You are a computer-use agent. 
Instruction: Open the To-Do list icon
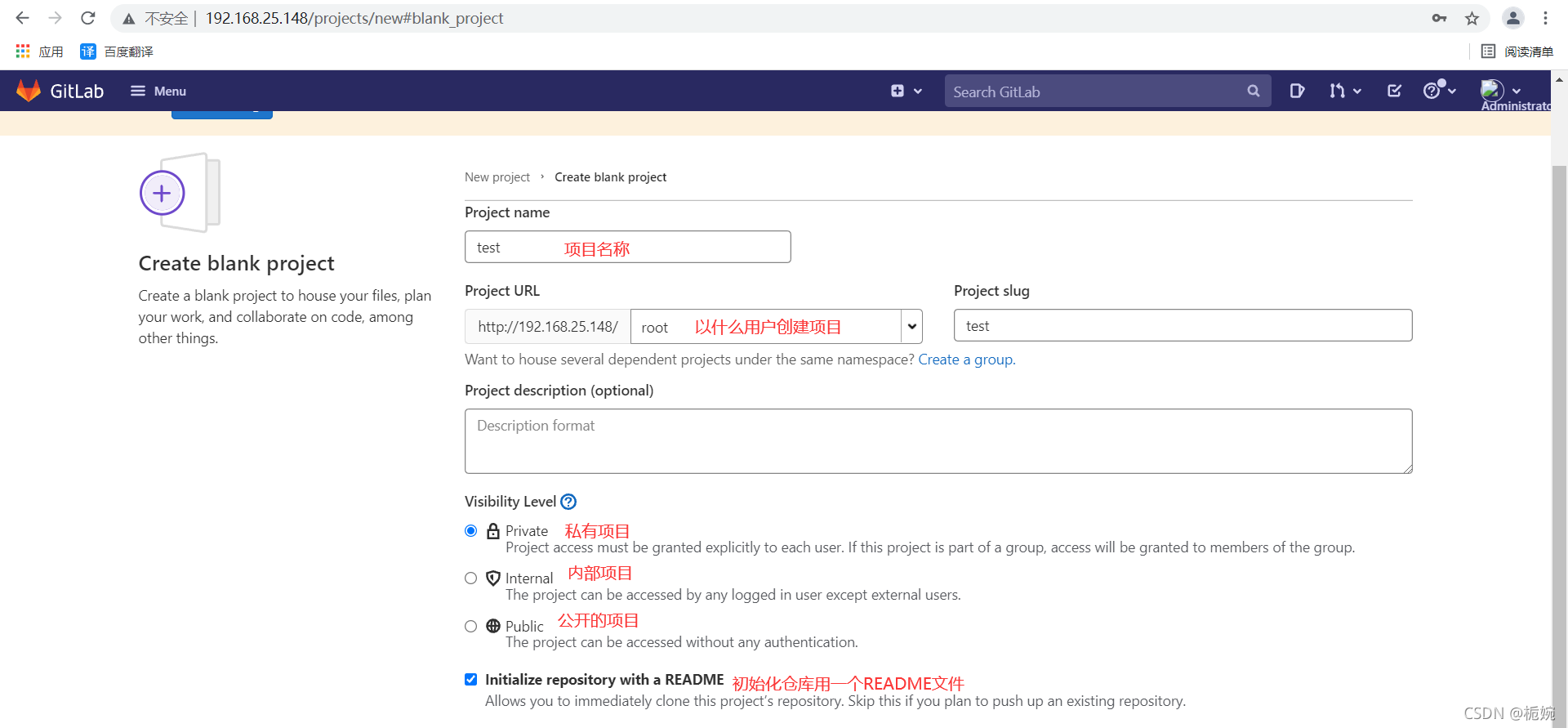[x=1394, y=91]
